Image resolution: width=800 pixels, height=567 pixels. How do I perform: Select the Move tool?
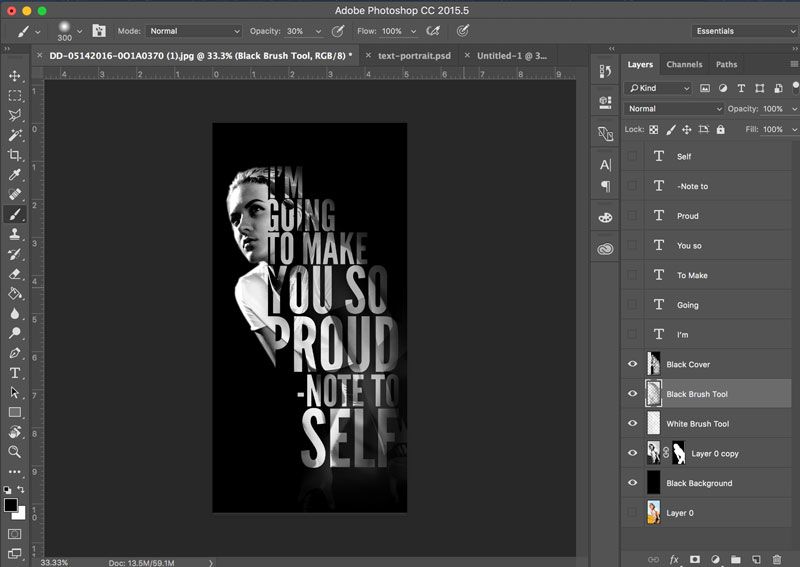tap(15, 76)
